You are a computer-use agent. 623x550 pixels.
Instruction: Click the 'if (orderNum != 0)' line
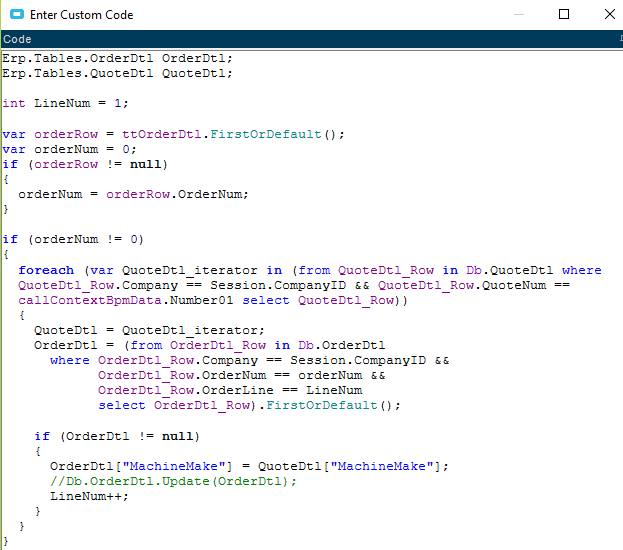[x=73, y=240]
